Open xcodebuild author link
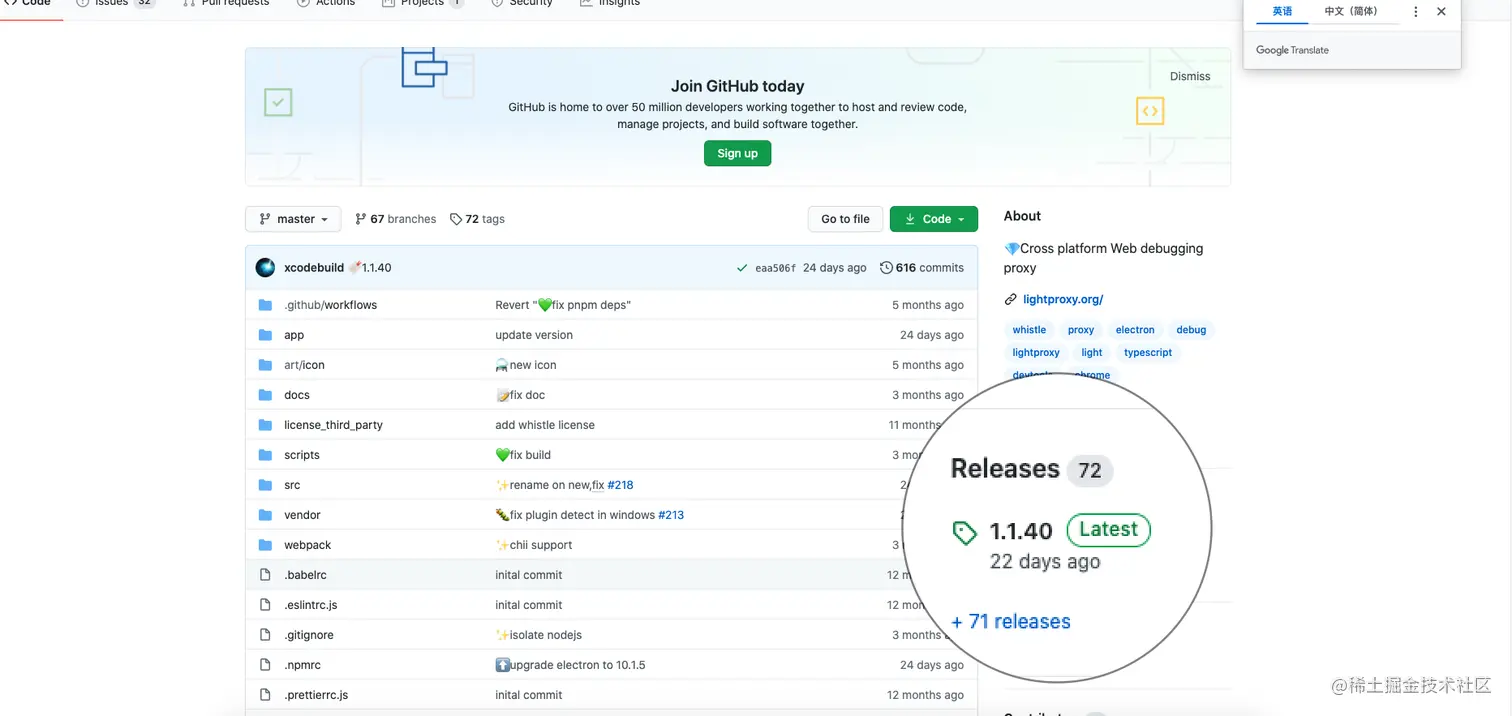 pyautogui.click(x=314, y=268)
